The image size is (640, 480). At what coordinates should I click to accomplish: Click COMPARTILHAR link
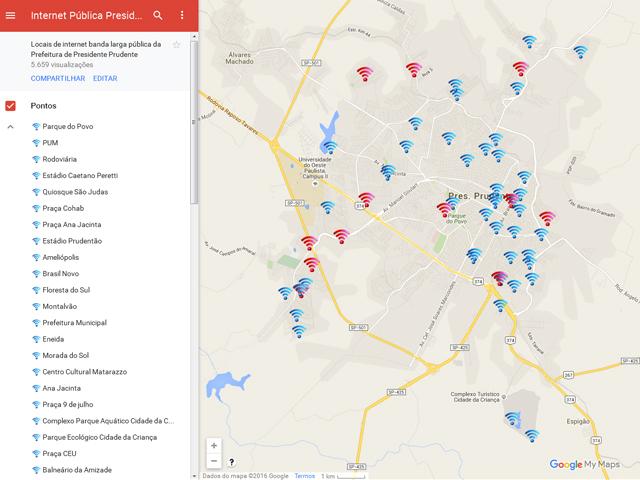pos(58,78)
